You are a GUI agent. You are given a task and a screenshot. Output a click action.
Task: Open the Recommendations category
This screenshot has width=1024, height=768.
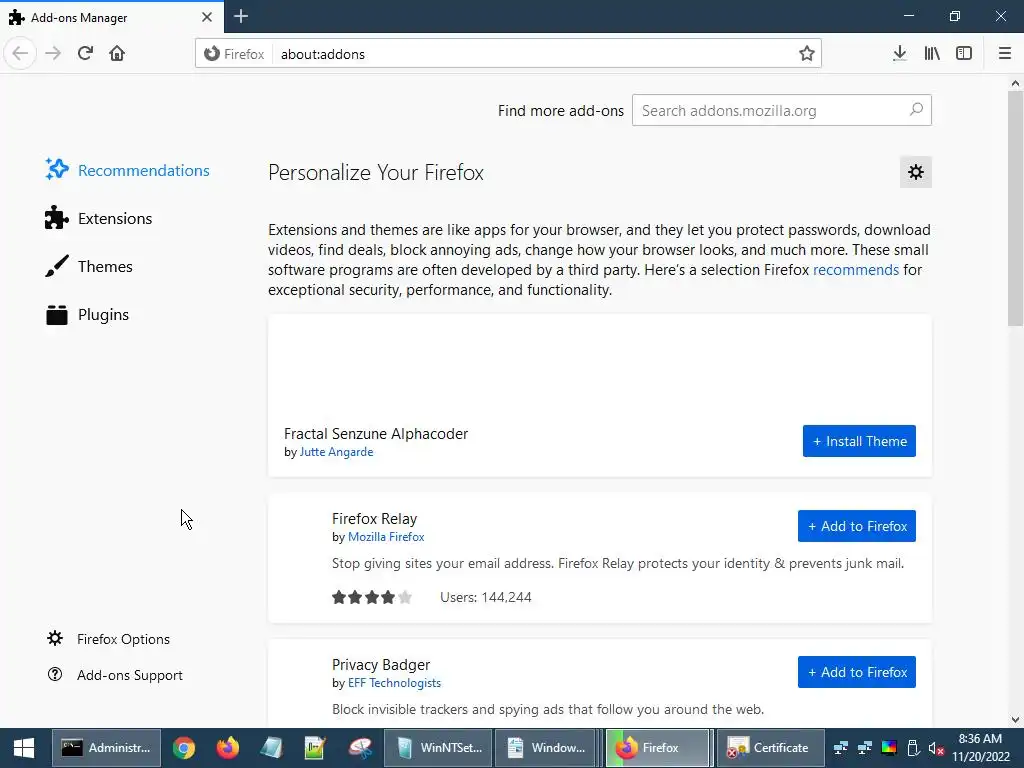tap(127, 170)
